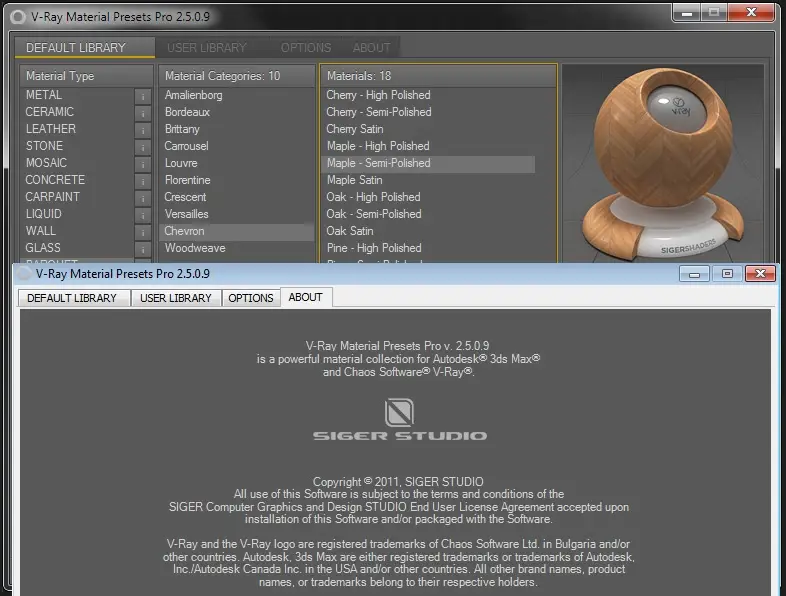The image size is (786, 596).
Task: Open DEFAULT LIBRARY tab in front window
Action: [x=74, y=298]
